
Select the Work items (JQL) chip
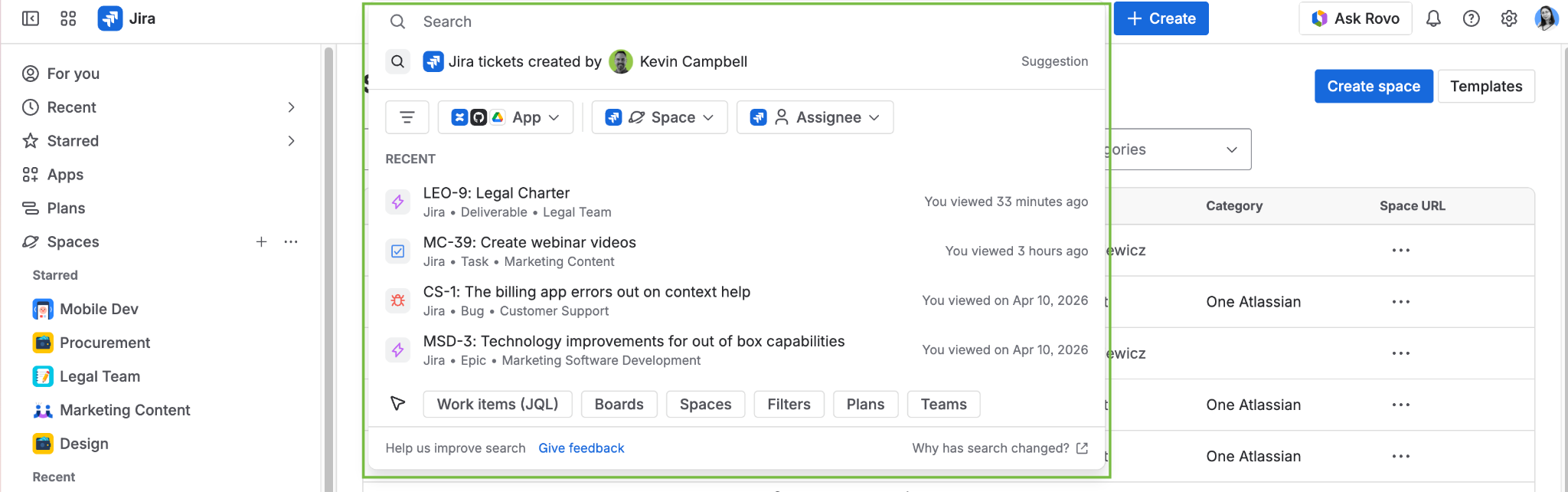pos(498,404)
